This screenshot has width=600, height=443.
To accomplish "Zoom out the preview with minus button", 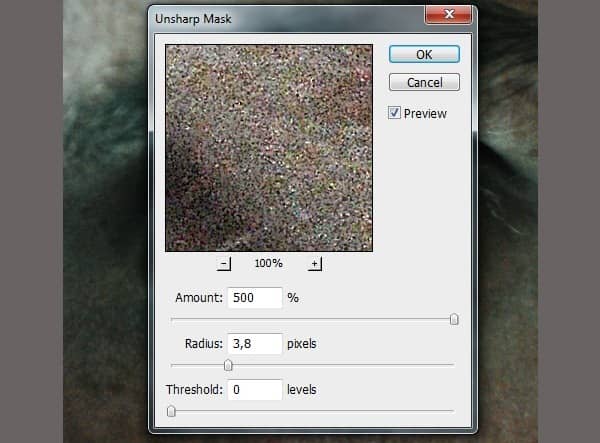I will [x=224, y=264].
